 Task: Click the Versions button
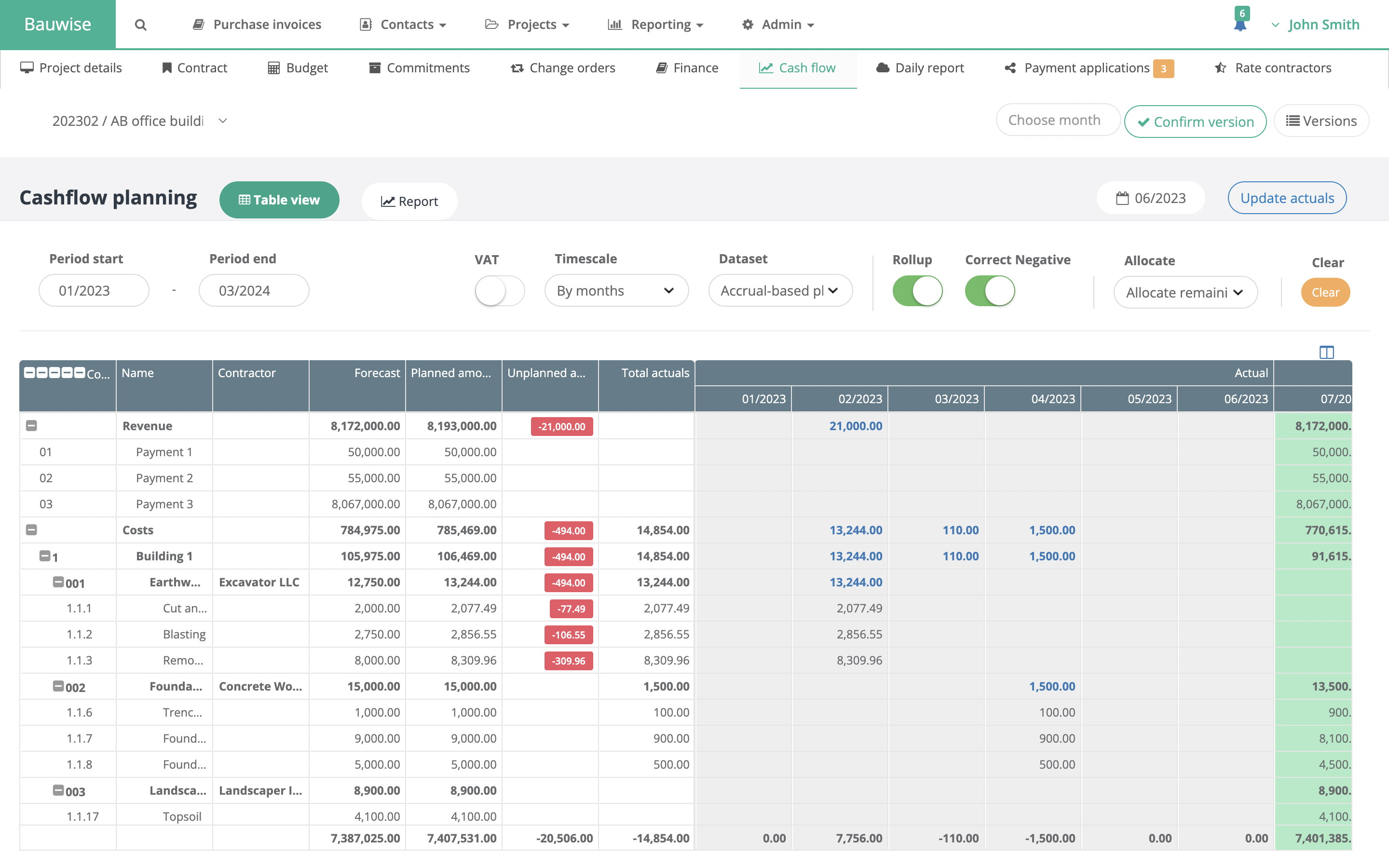1321,121
